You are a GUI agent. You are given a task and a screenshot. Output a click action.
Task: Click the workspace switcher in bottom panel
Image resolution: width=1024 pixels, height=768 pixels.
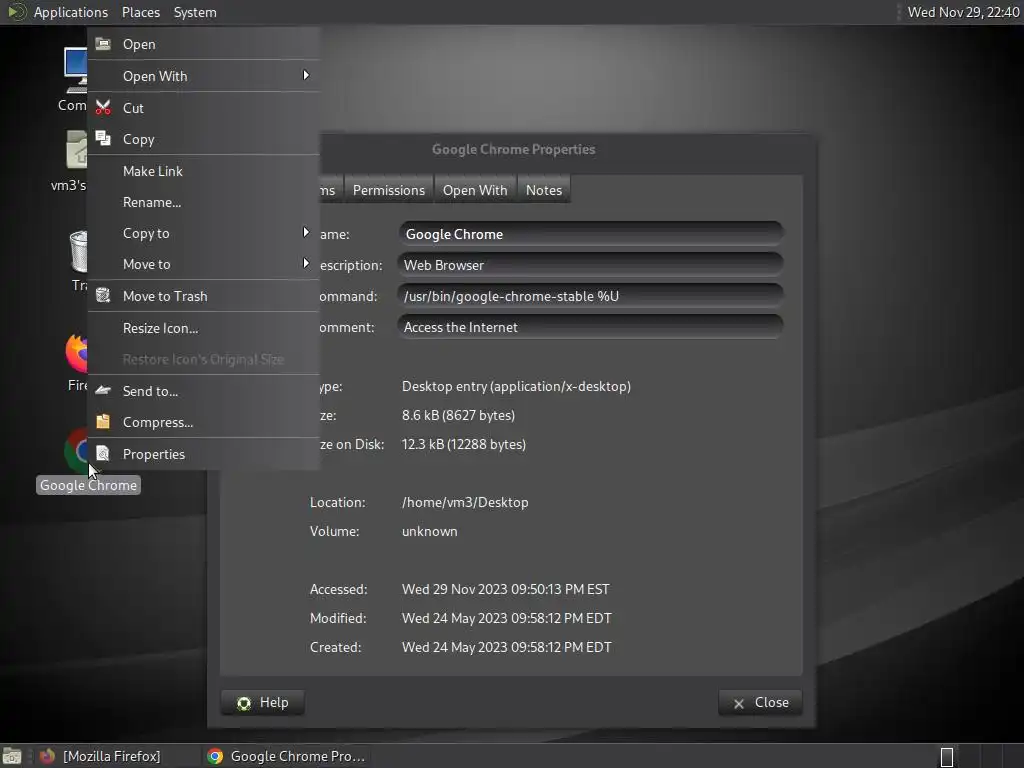947,756
